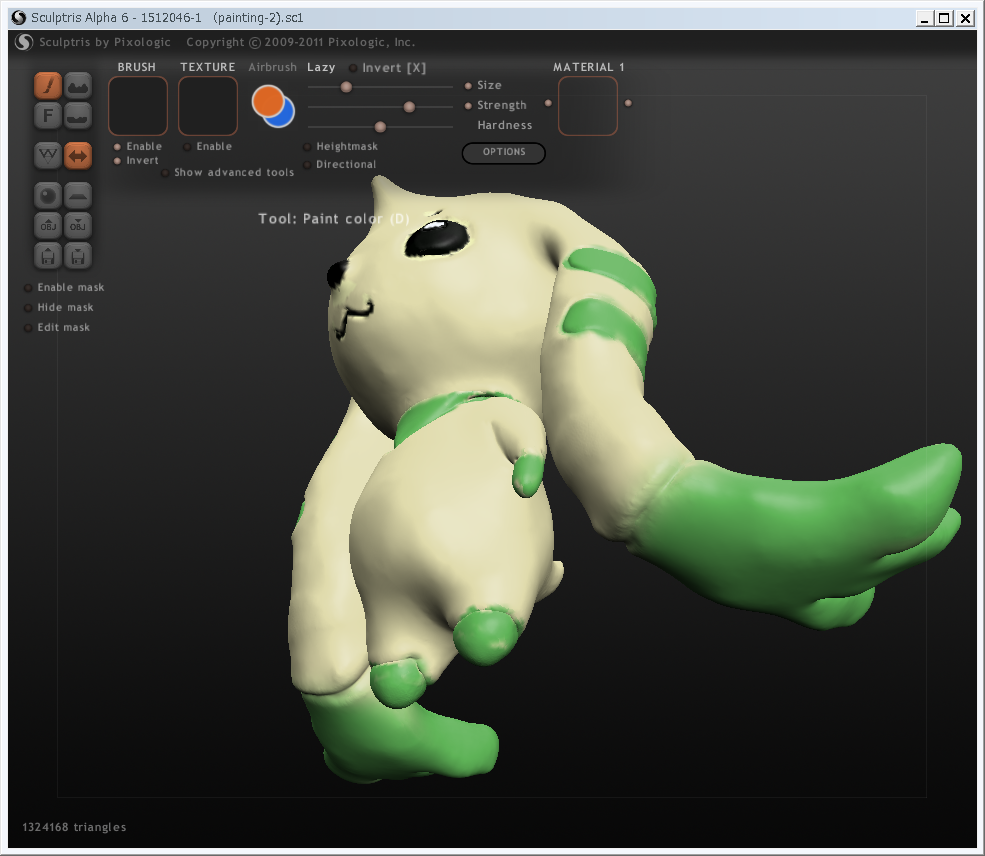Click the floppy disk icon with downward arrow
The width and height of the screenshot is (985, 856).
[x=78, y=256]
